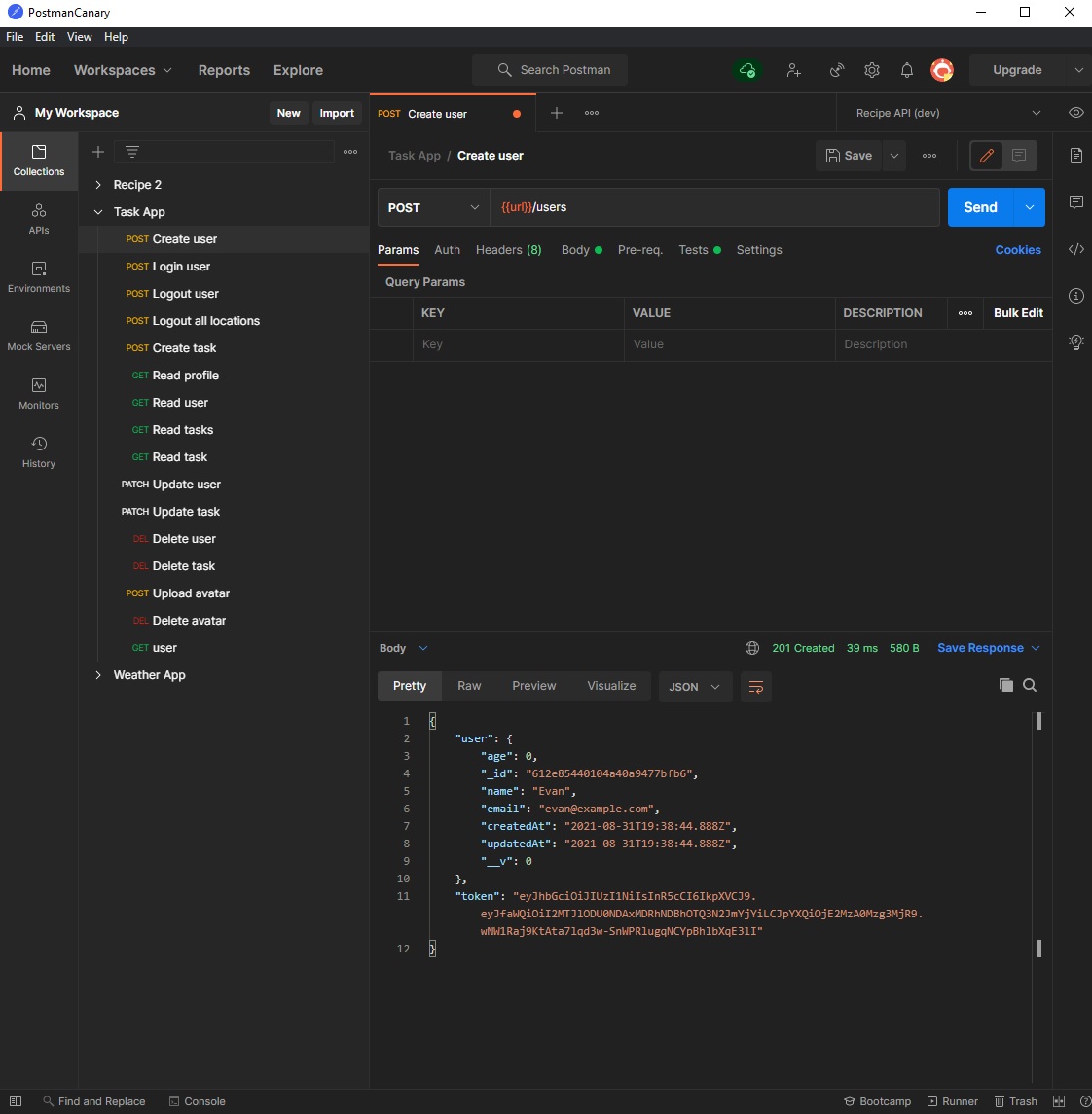This screenshot has height=1114, width=1092.
Task: Switch to the Raw response view
Action: [x=469, y=686]
